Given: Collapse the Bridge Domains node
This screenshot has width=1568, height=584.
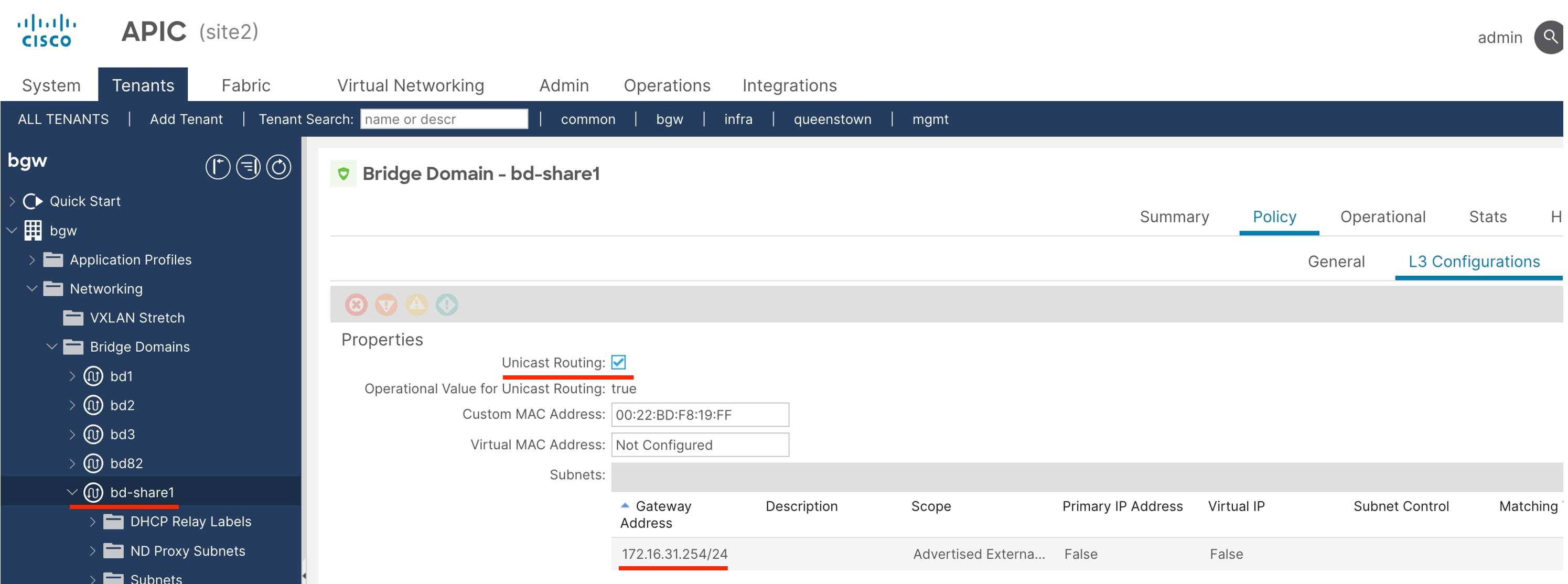Looking at the screenshot, I should pyautogui.click(x=52, y=348).
